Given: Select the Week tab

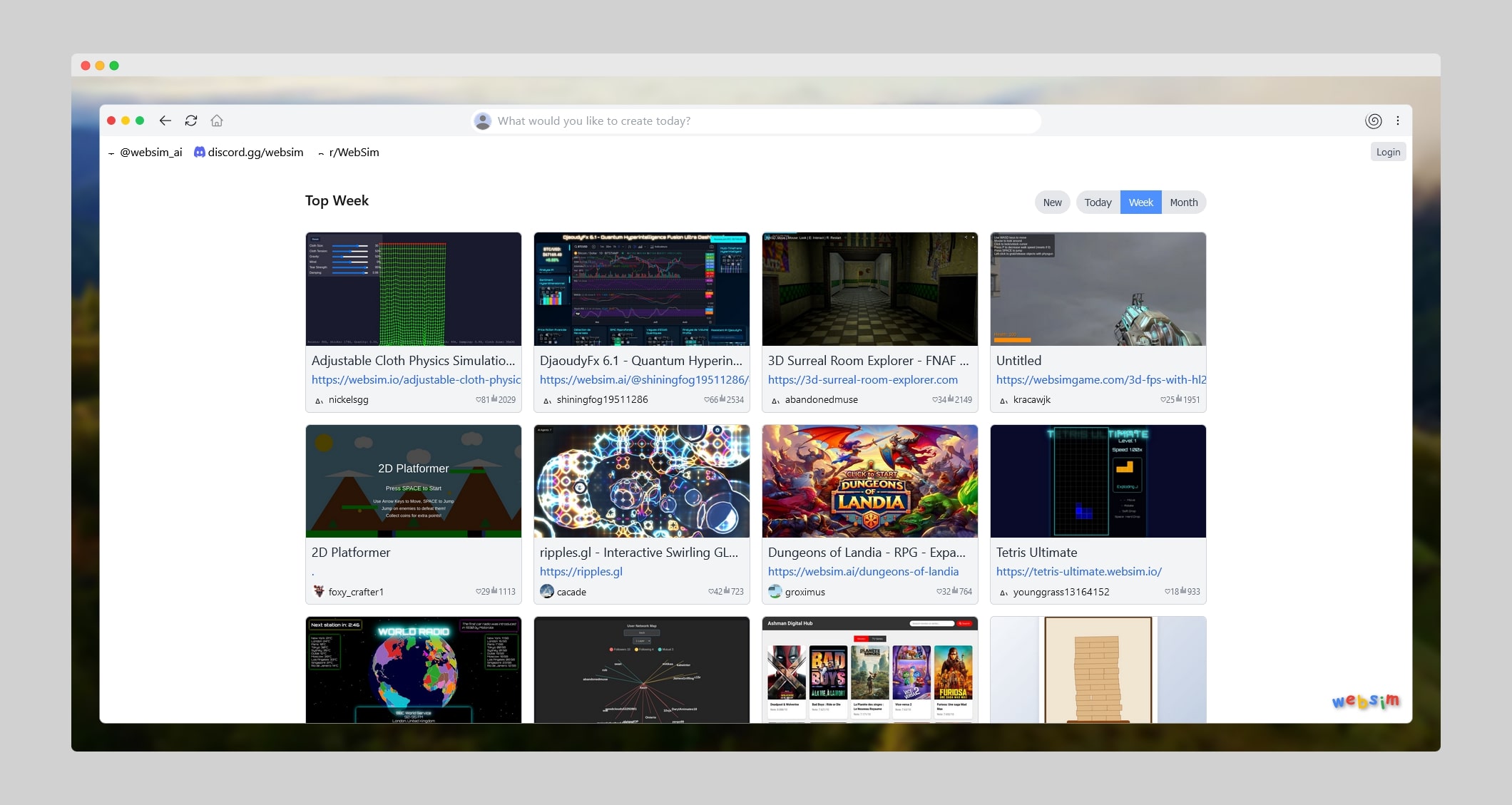Looking at the screenshot, I should click(x=1140, y=202).
